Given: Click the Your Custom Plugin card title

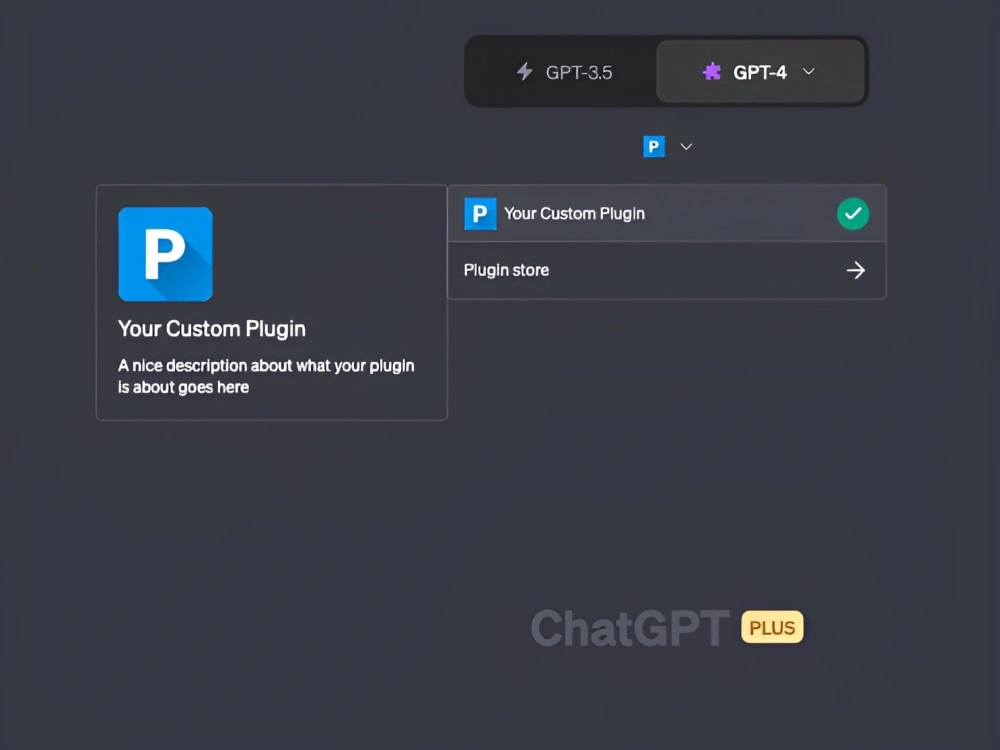Looking at the screenshot, I should (212, 328).
